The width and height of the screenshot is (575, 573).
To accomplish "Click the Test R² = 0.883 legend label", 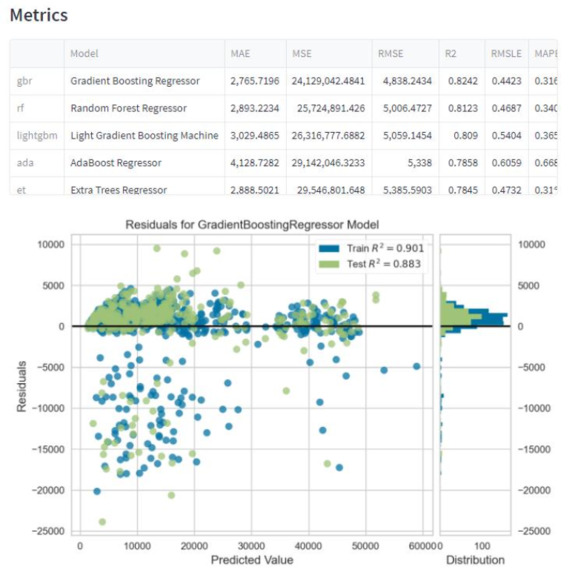I will click(384, 264).
